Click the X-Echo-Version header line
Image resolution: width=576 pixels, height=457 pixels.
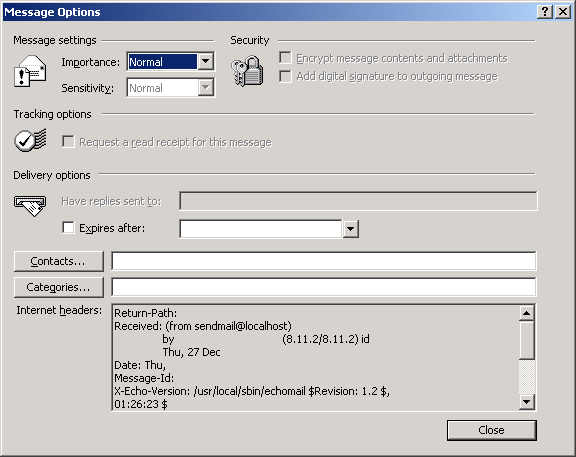pyautogui.click(x=252, y=391)
